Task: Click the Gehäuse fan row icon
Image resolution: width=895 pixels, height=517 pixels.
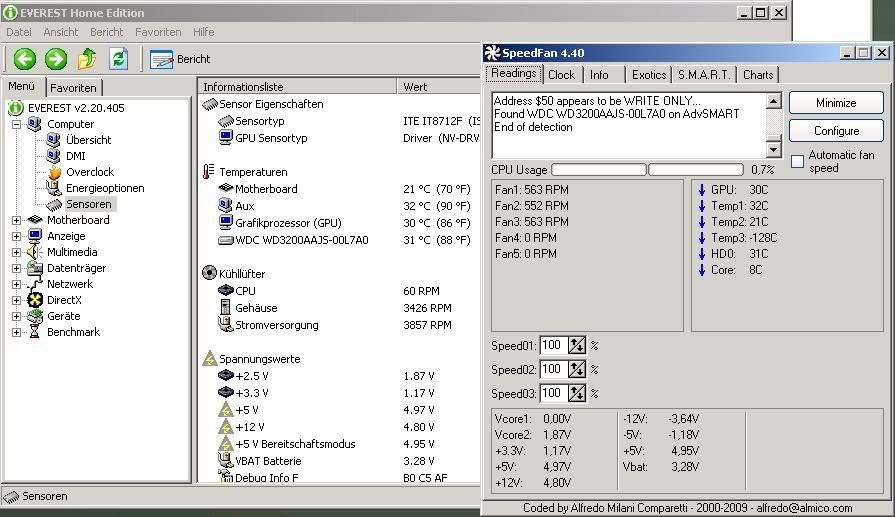Action: (225, 307)
